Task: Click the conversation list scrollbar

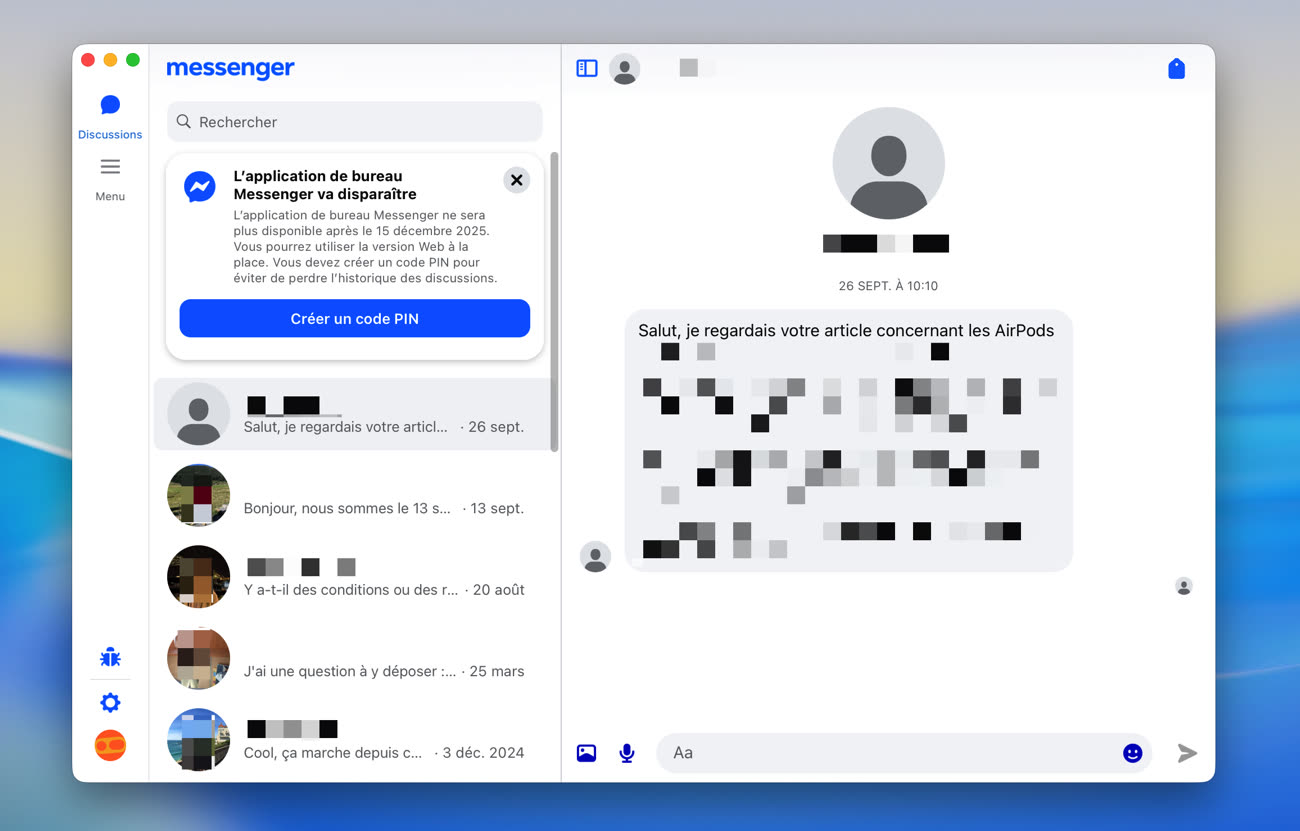Action: (x=554, y=300)
